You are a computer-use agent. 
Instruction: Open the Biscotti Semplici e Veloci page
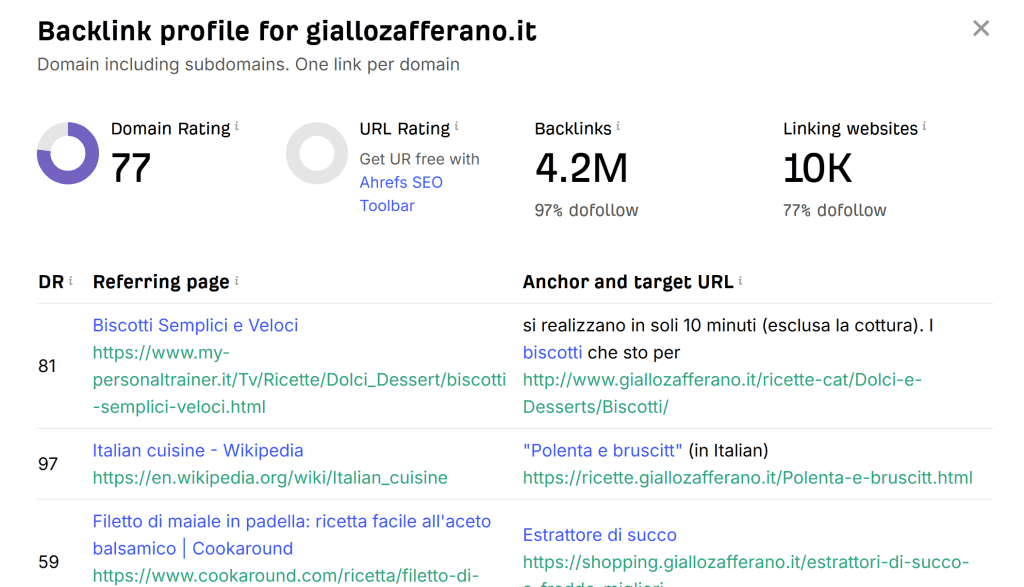tap(195, 325)
